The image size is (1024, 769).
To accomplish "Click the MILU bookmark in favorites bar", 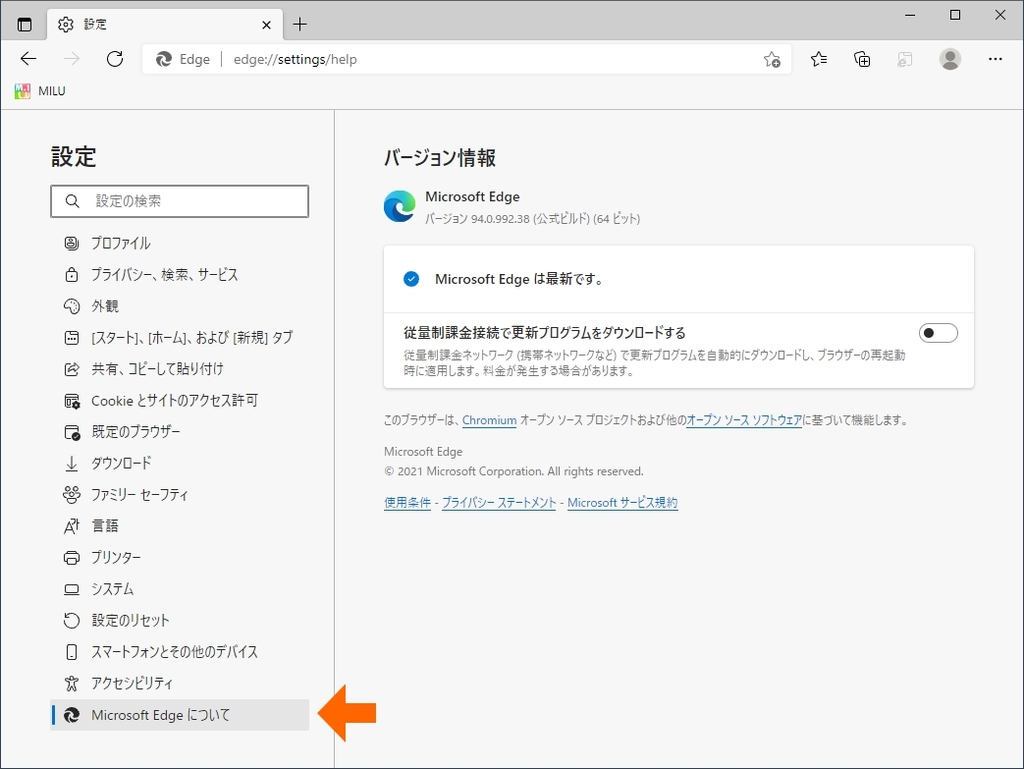I will (x=40, y=91).
